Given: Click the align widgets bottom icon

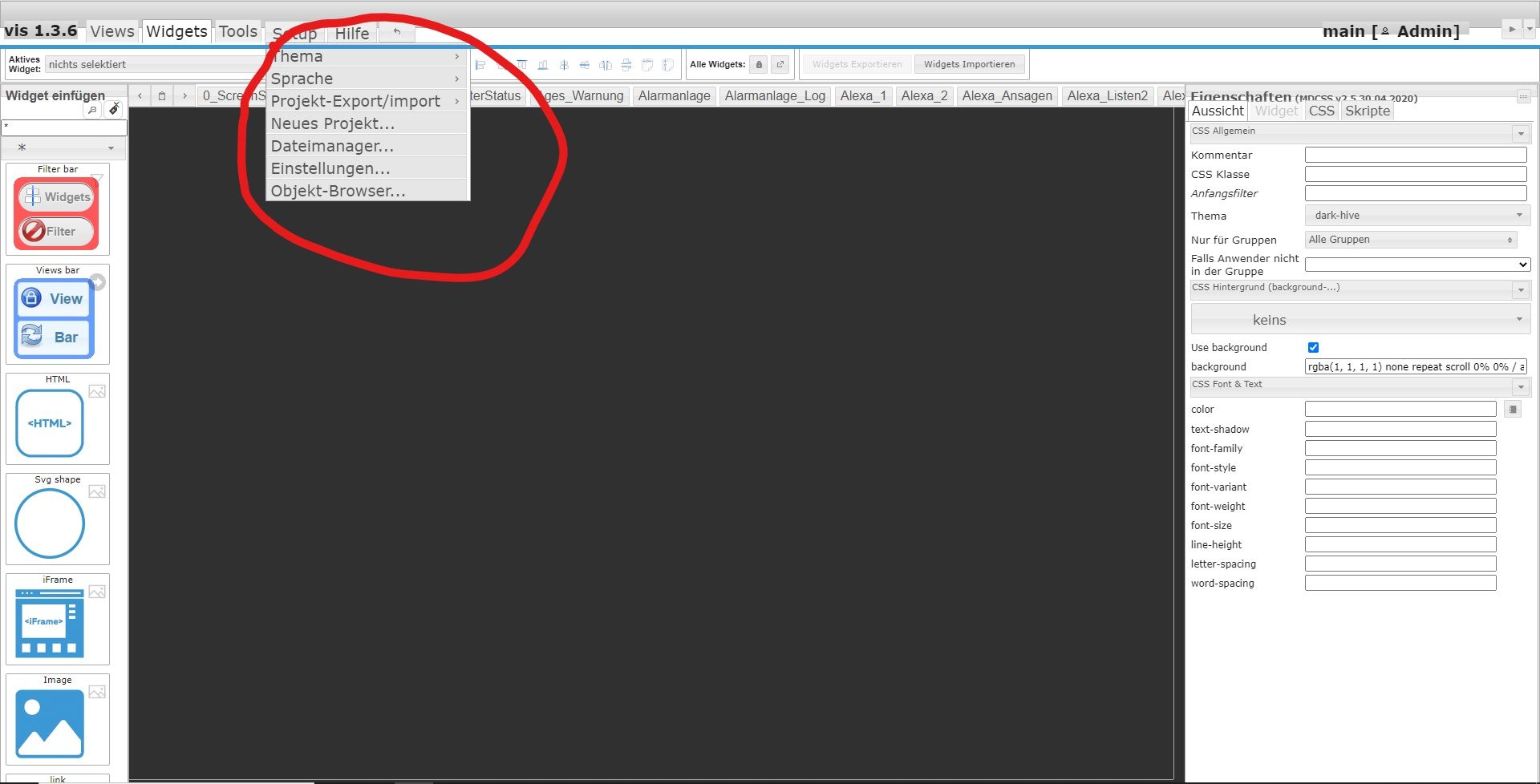Looking at the screenshot, I should (x=543, y=65).
